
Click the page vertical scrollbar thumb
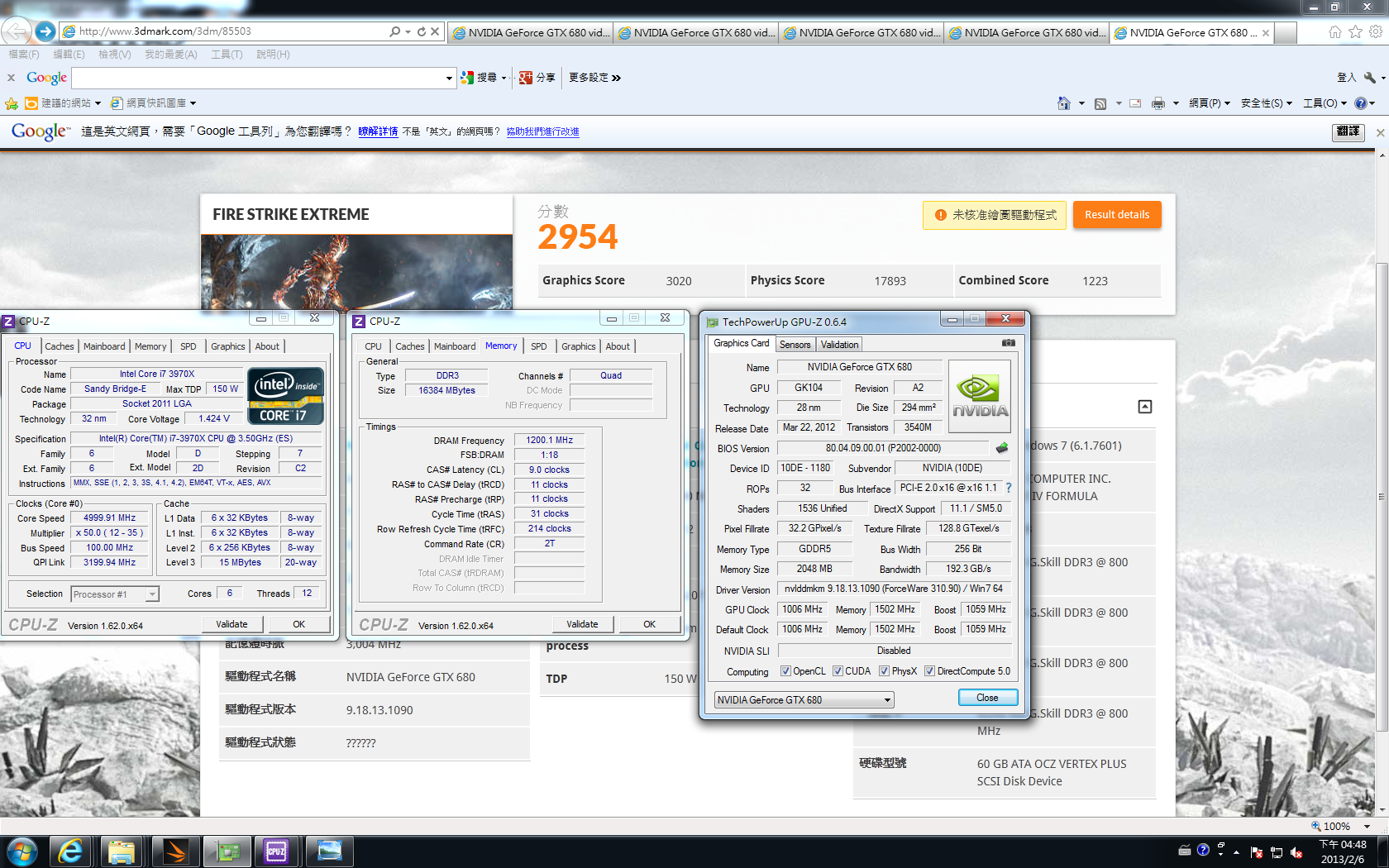tap(1380, 496)
